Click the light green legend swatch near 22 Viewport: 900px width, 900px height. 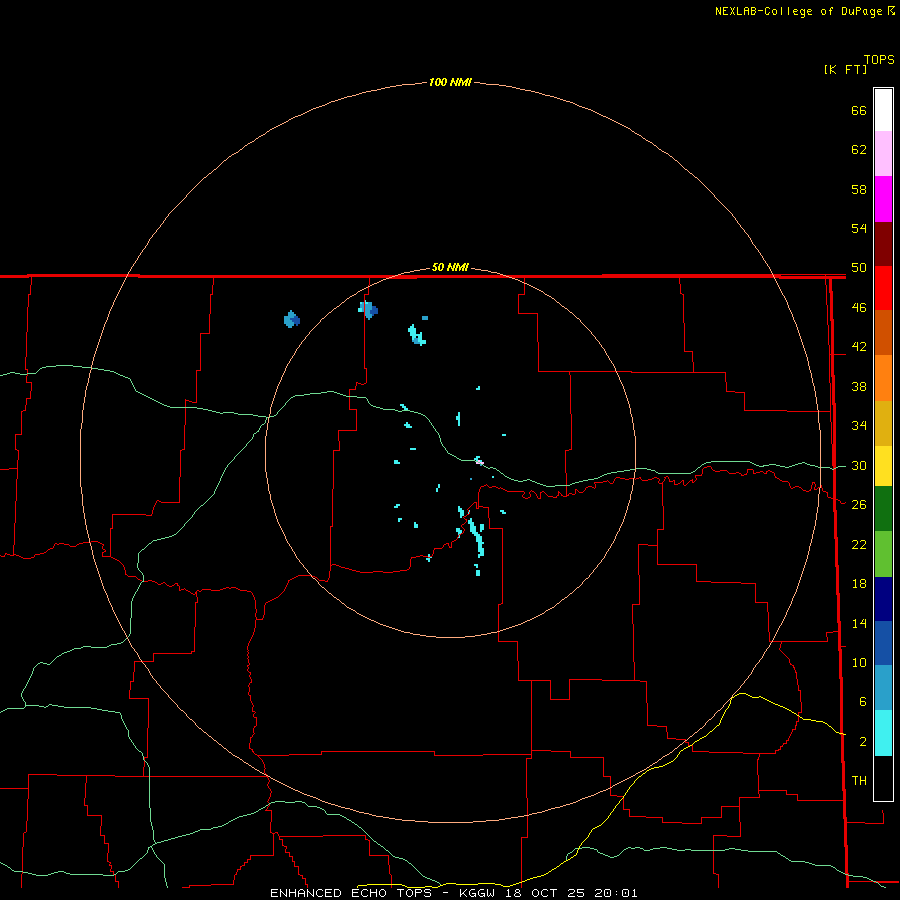(x=883, y=554)
